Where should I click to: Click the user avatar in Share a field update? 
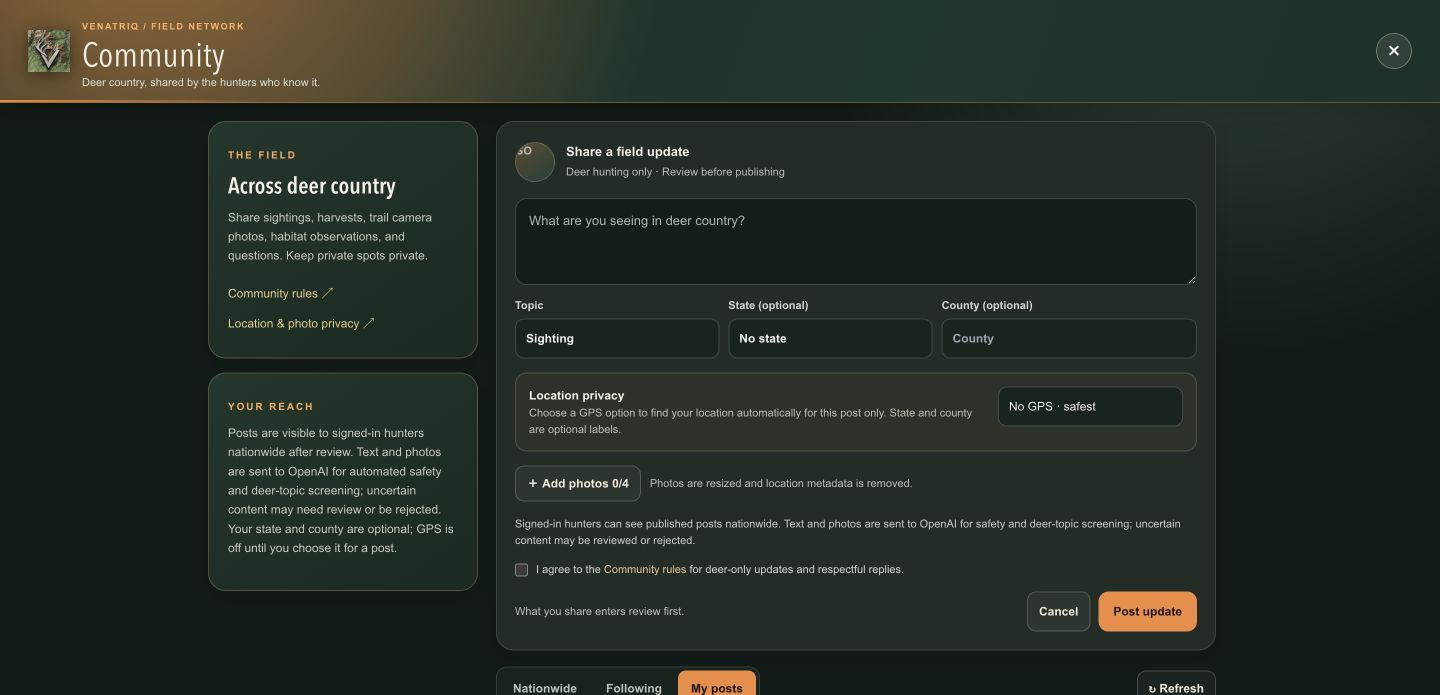[x=535, y=162]
